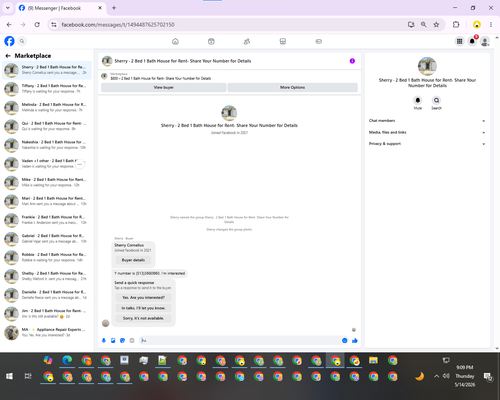
Task: Open File Explorer from the taskbar
Action: tap(373, 360)
